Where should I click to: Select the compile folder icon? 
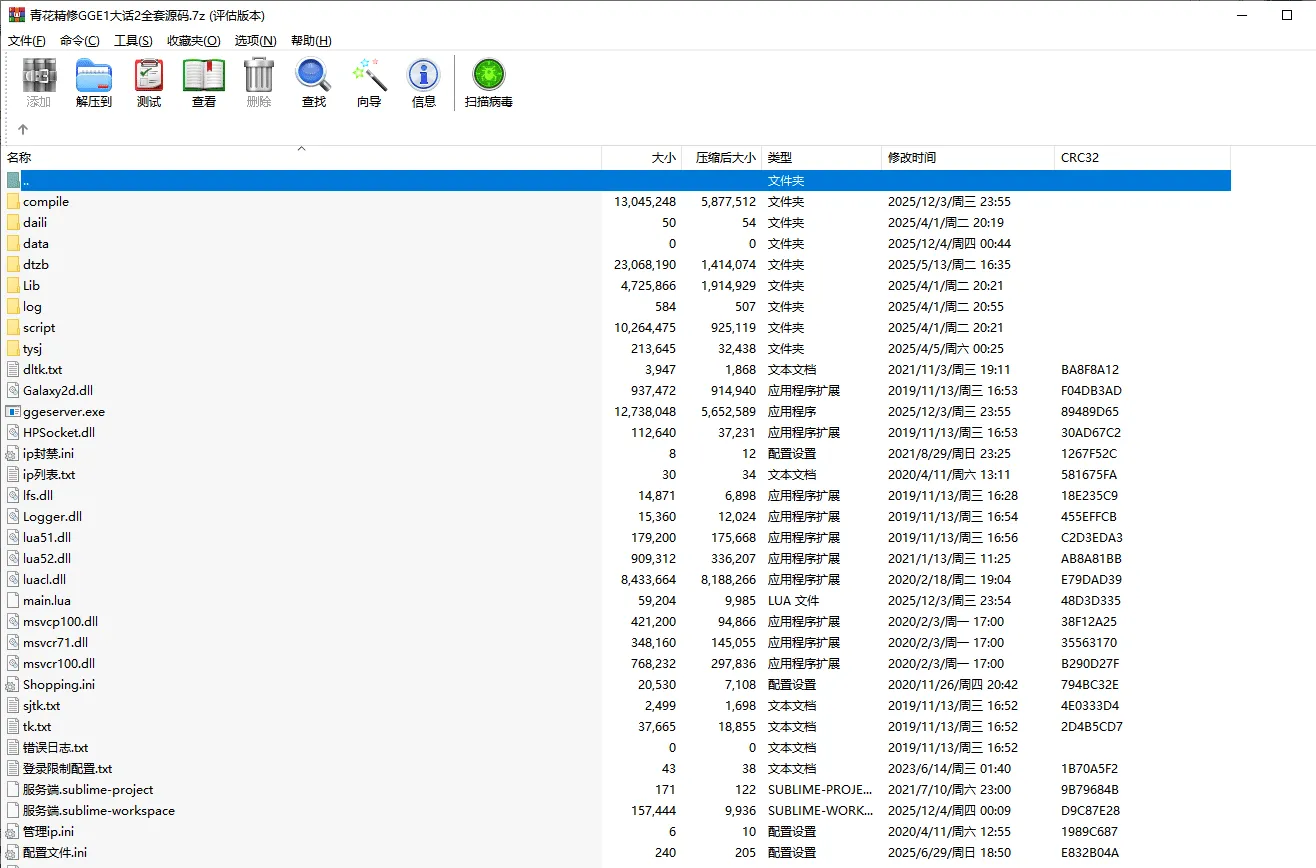click(x=13, y=201)
